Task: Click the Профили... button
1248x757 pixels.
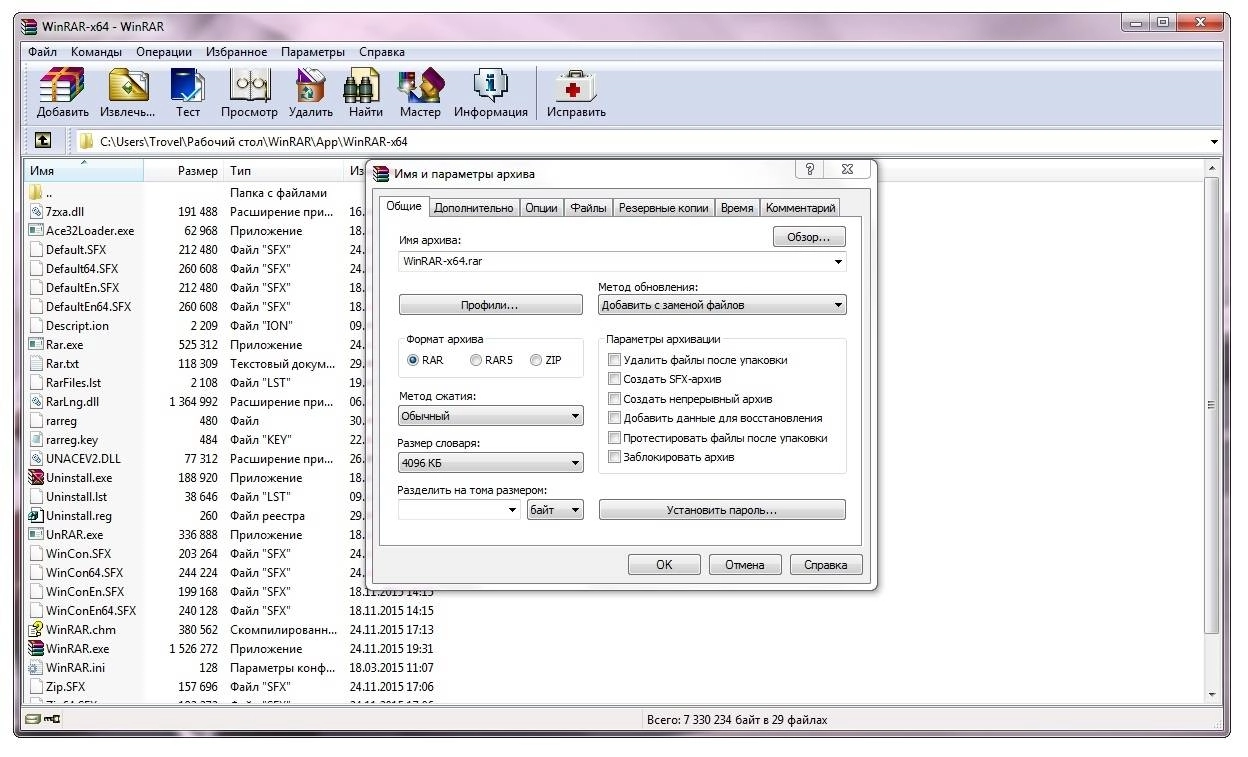Action: 490,305
